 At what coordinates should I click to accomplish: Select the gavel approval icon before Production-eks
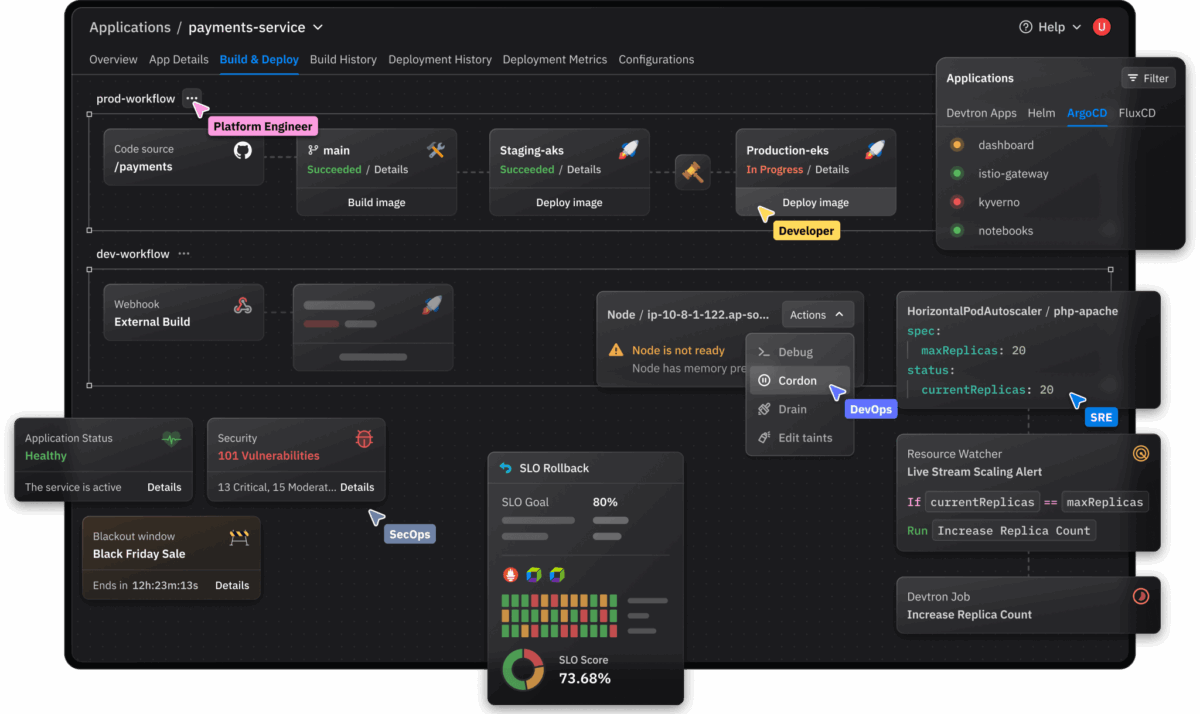click(693, 172)
